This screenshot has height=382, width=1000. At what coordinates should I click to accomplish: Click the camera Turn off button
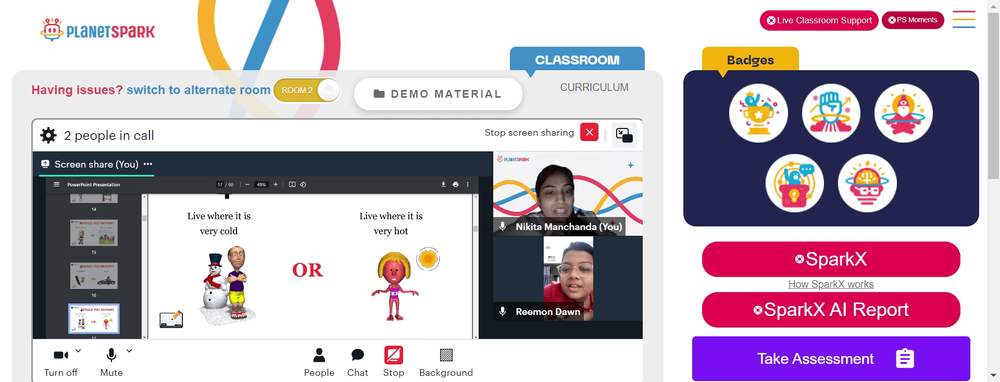click(61, 363)
